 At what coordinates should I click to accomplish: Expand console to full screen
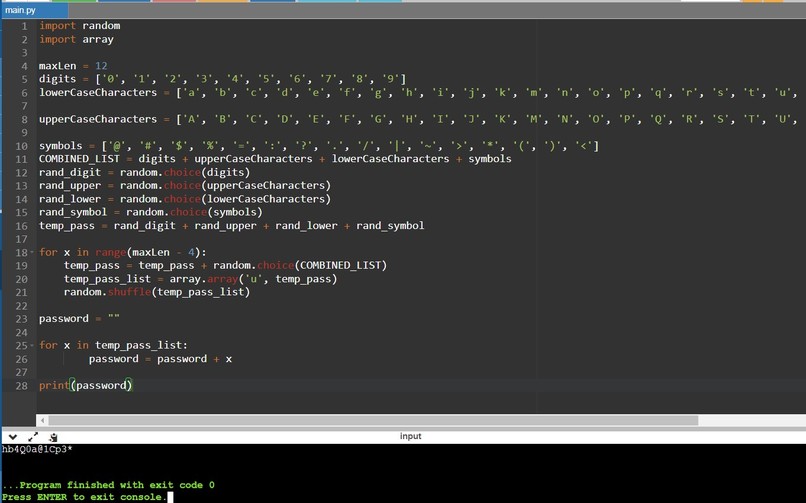pos(33,437)
